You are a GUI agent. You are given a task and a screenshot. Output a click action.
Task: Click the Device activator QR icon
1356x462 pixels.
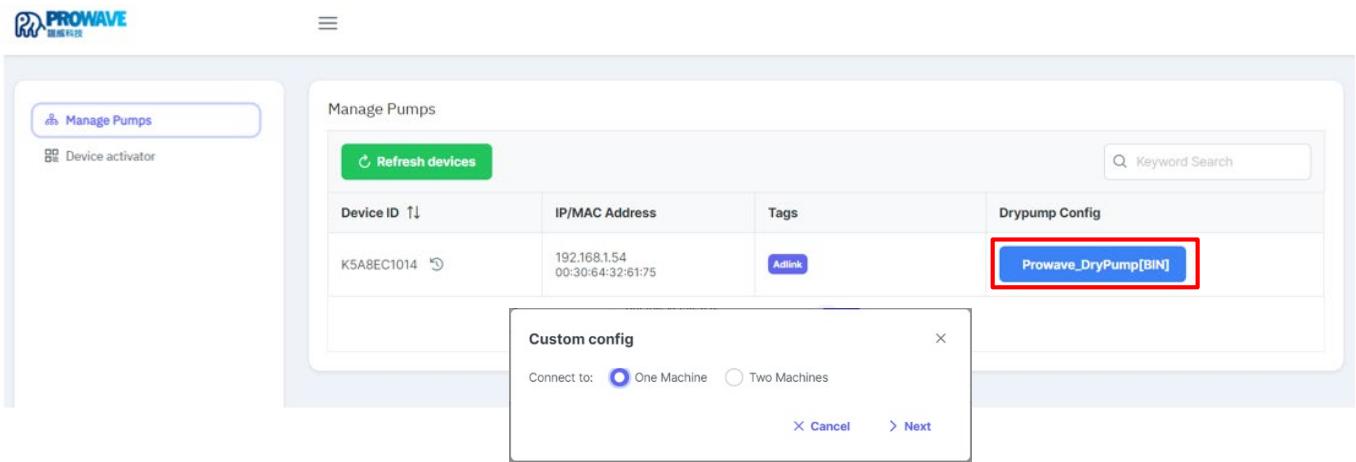[52, 156]
